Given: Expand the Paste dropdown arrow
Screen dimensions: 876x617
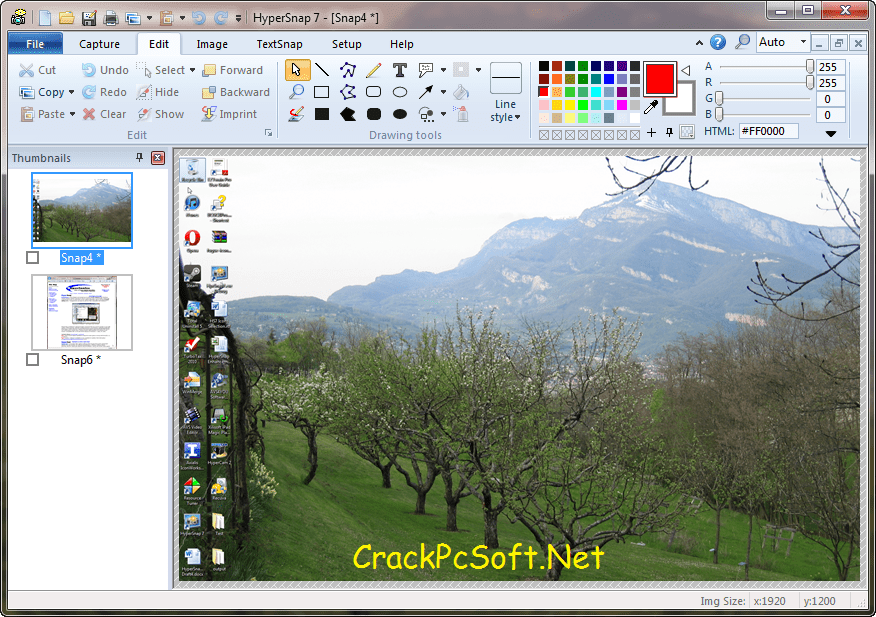Looking at the screenshot, I should [72, 114].
